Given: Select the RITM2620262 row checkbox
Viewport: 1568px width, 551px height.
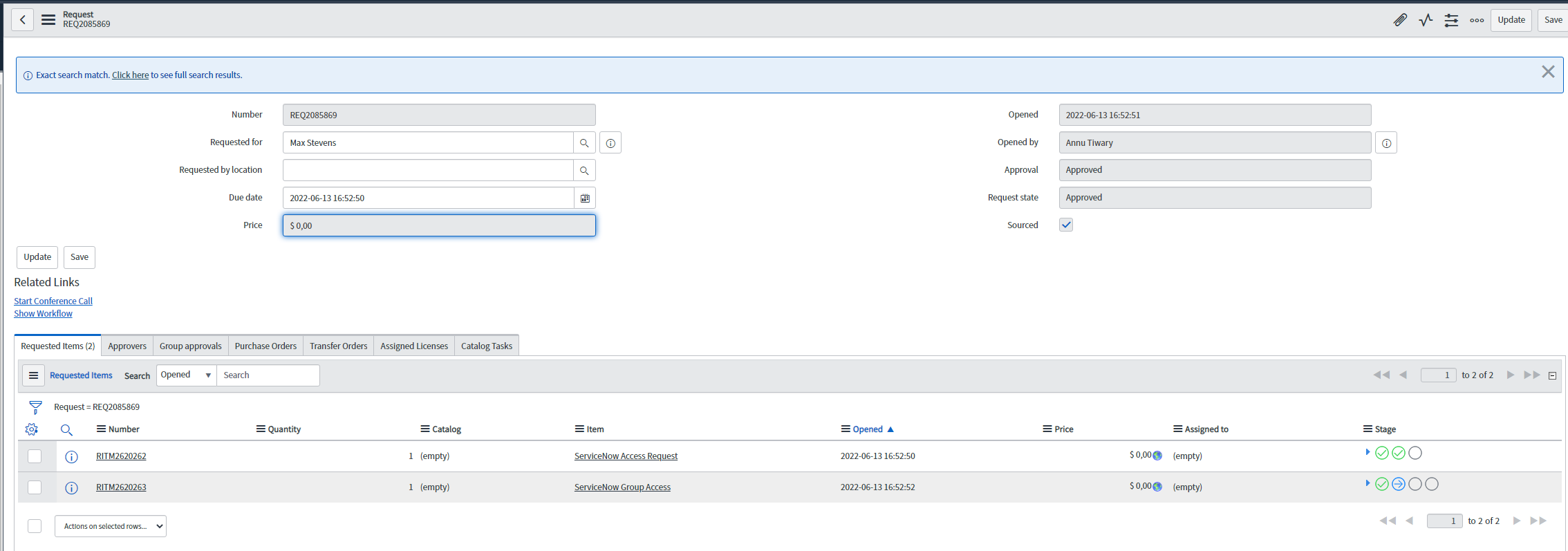Looking at the screenshot, I should point(35,456).
